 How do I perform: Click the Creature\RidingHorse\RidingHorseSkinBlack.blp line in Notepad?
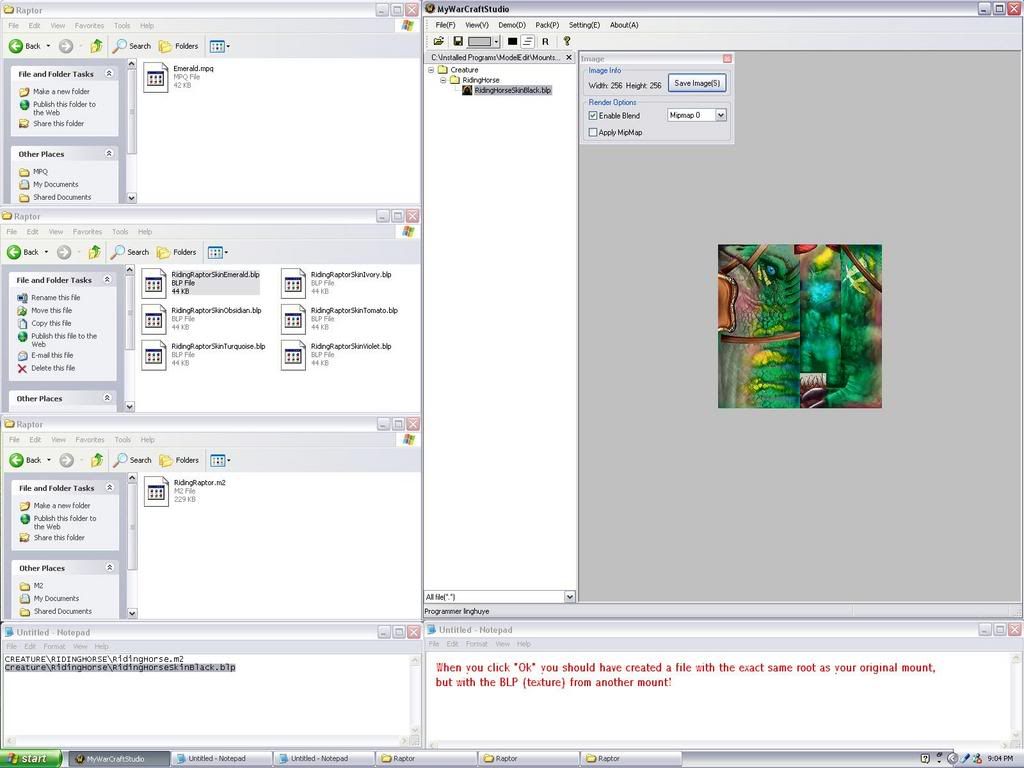[x=120, y=667]
